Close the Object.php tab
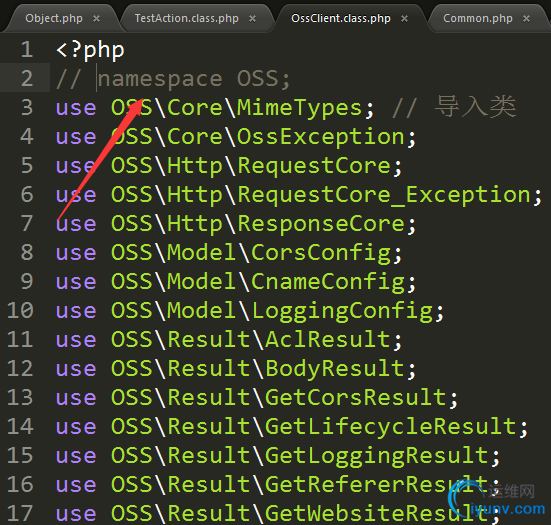This screenshot has width=551, height=525. pos(96,19)
